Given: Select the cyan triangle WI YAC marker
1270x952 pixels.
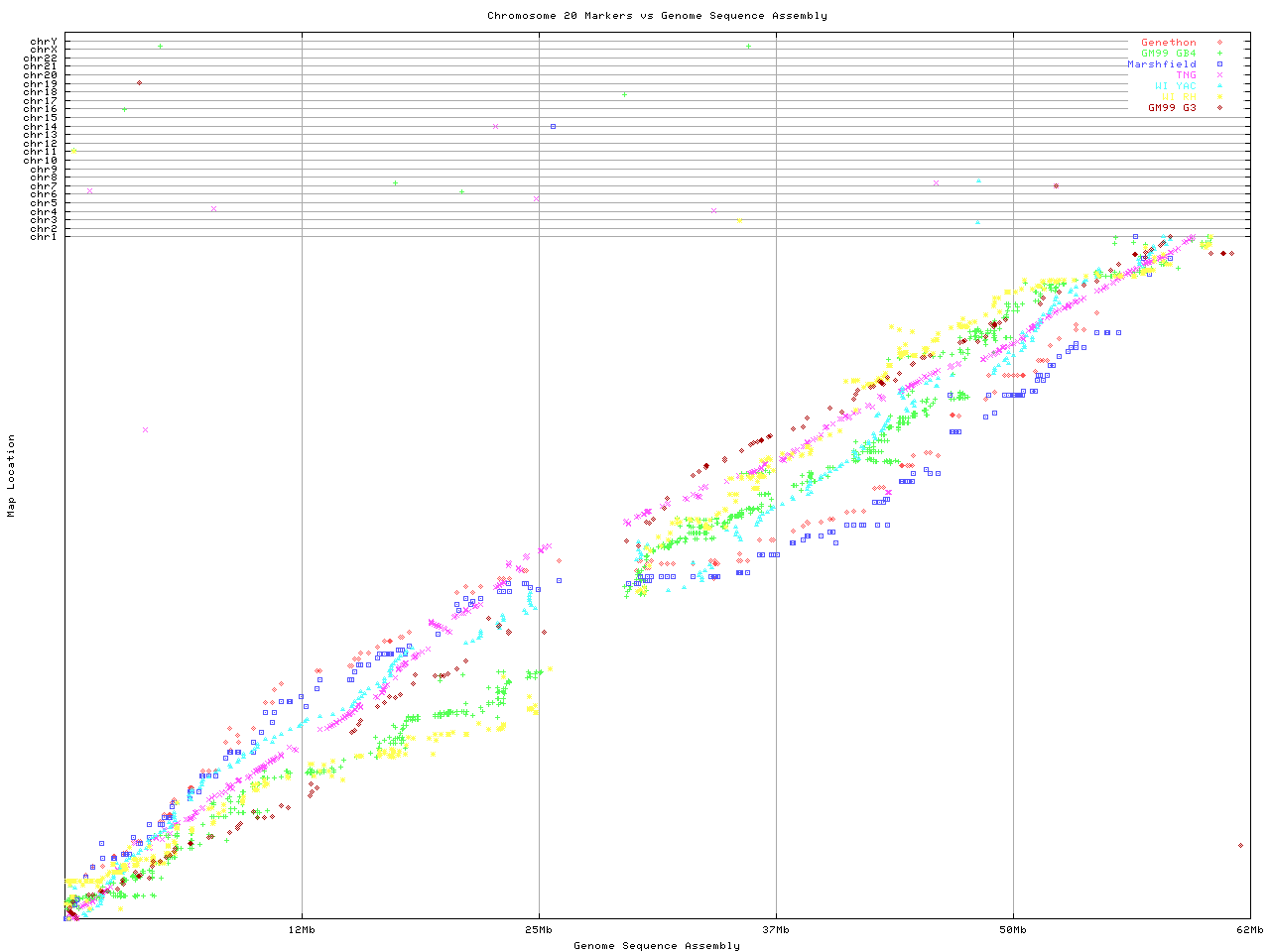Looking at the screenshot, I should click(x=1219, y=86).
